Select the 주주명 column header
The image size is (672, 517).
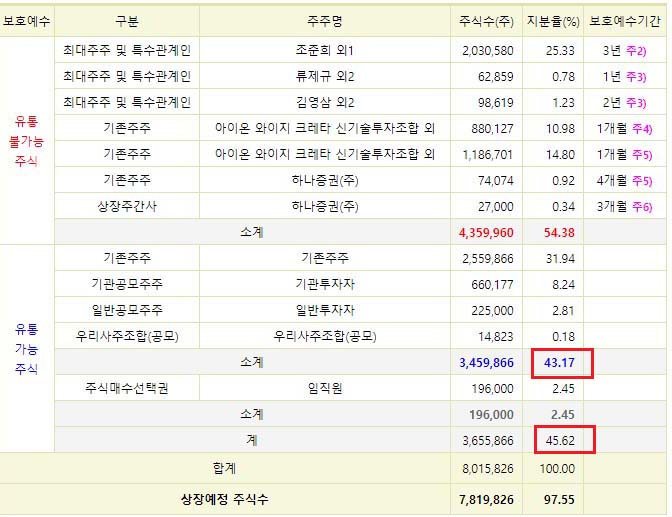click(x=324, y=21)
